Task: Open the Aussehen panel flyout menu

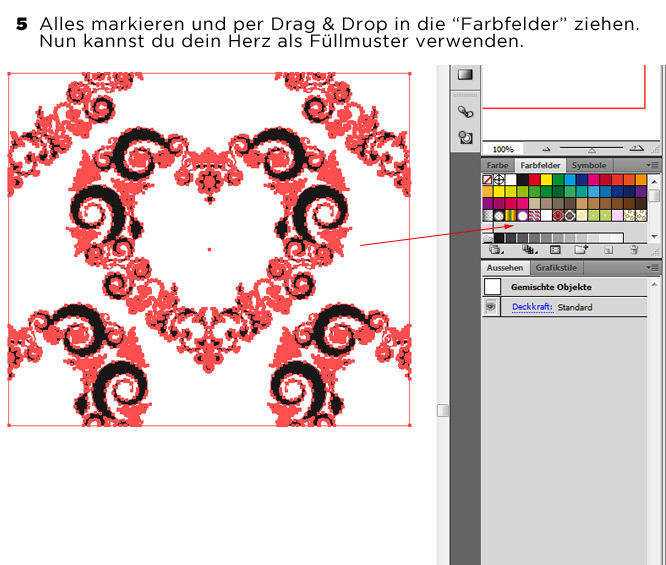Action: pyautogui.click(x=652, y=268)
